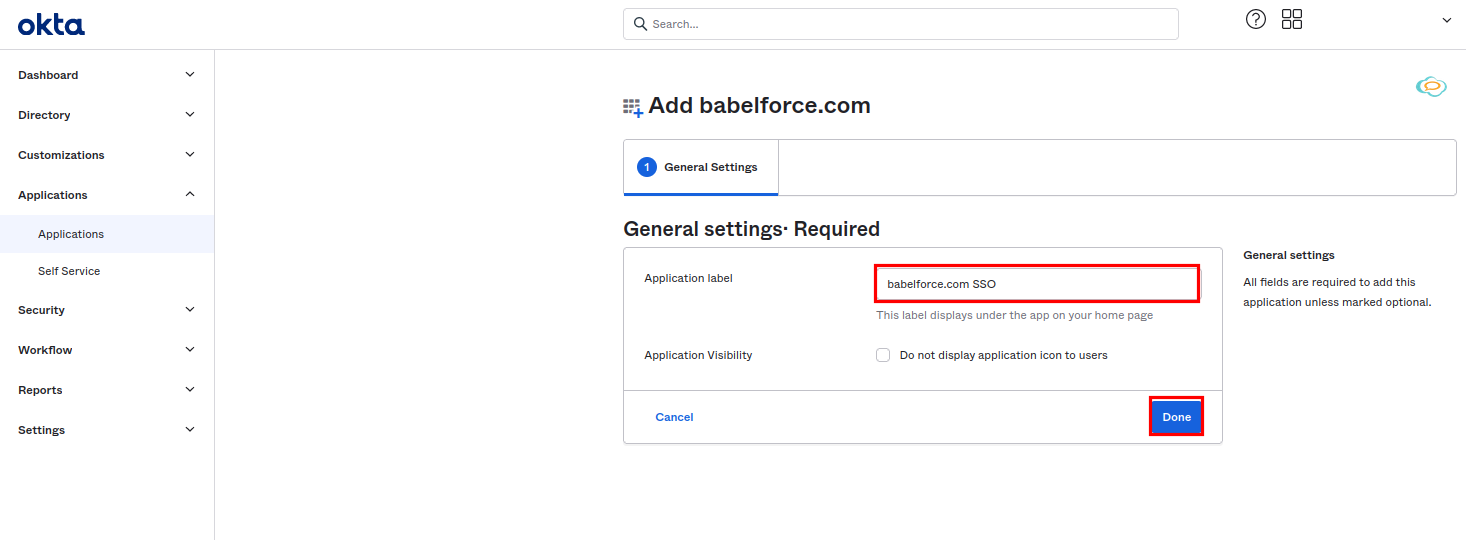This screenshot has width=1466, height=540.
Task: Open the help question-mark icon
Action: (x=1256, y=19)
